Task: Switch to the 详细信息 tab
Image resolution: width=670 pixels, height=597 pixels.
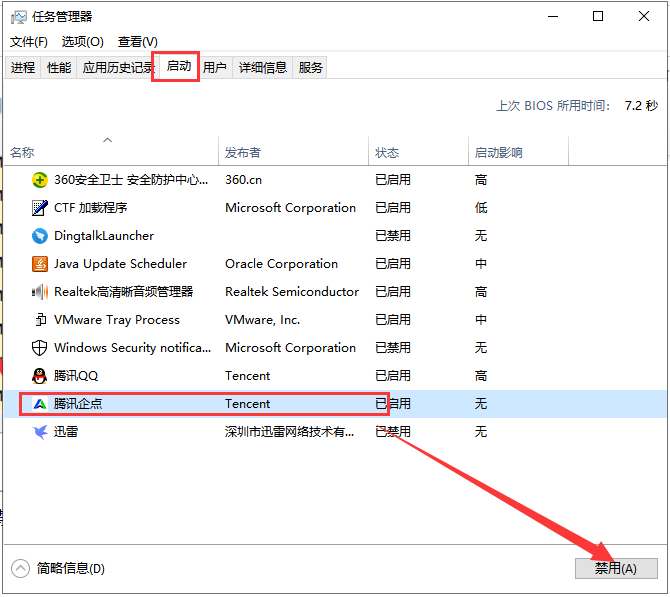Action: coord(262,68)
